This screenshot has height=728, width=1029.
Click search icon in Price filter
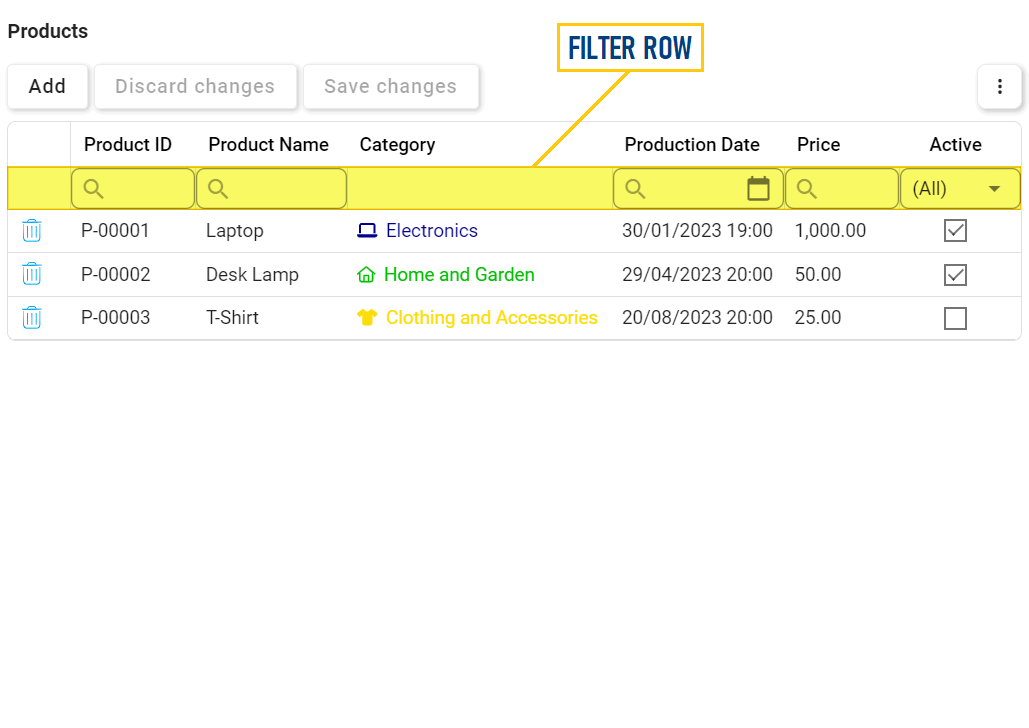pos(807,188)
